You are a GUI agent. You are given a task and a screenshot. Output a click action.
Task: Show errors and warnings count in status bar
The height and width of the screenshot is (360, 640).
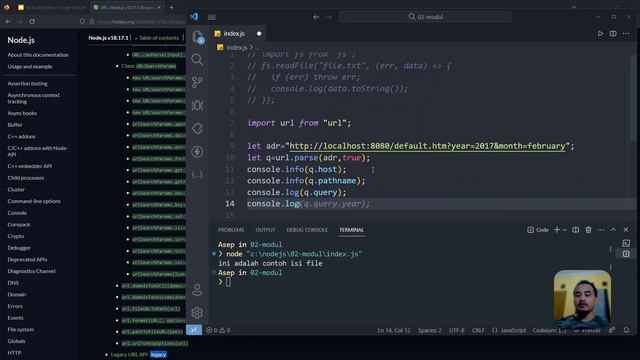tap(218, 330)
